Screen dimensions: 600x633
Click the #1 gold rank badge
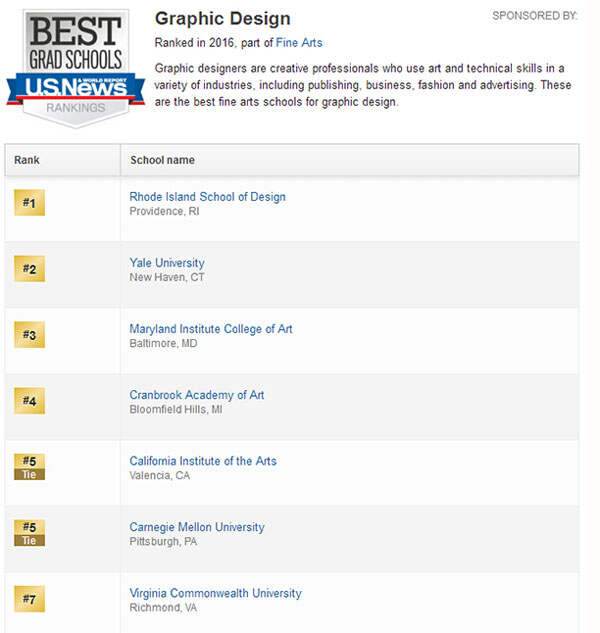(x=29, y=204)
